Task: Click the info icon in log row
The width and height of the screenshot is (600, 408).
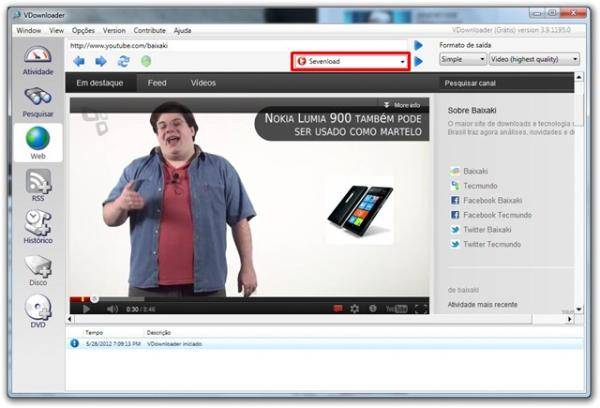Action: [75, 343]
